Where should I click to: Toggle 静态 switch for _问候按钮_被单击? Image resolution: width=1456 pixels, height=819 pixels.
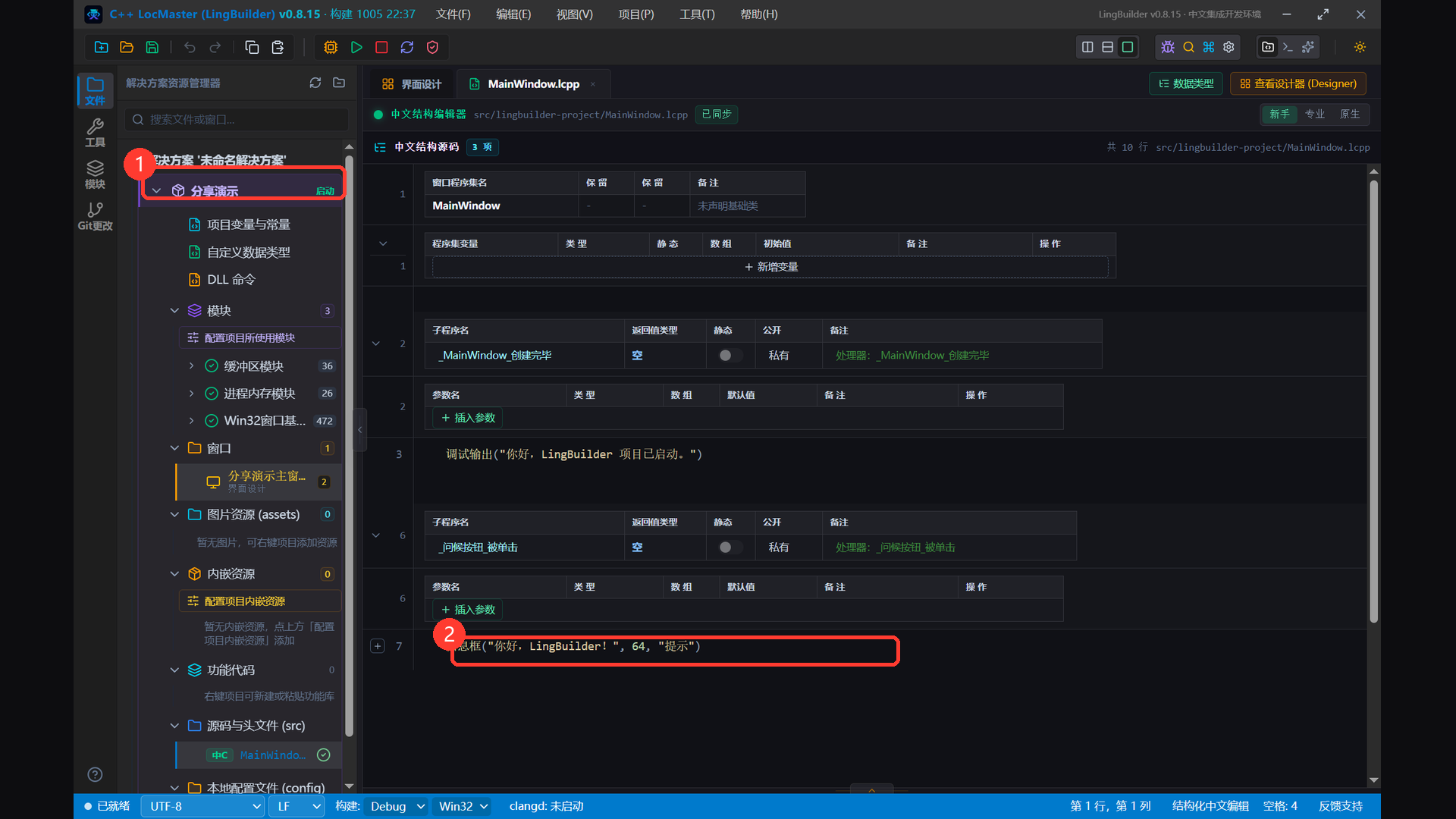[730, 548]
